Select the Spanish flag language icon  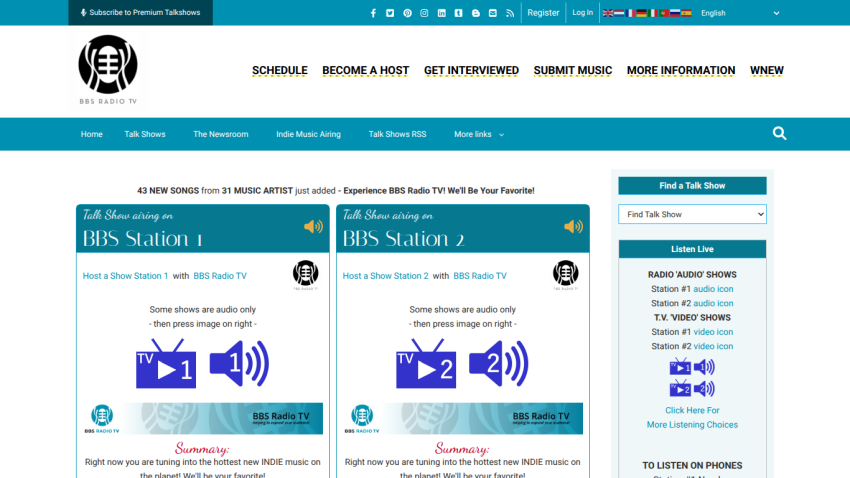tap(686, 13)
